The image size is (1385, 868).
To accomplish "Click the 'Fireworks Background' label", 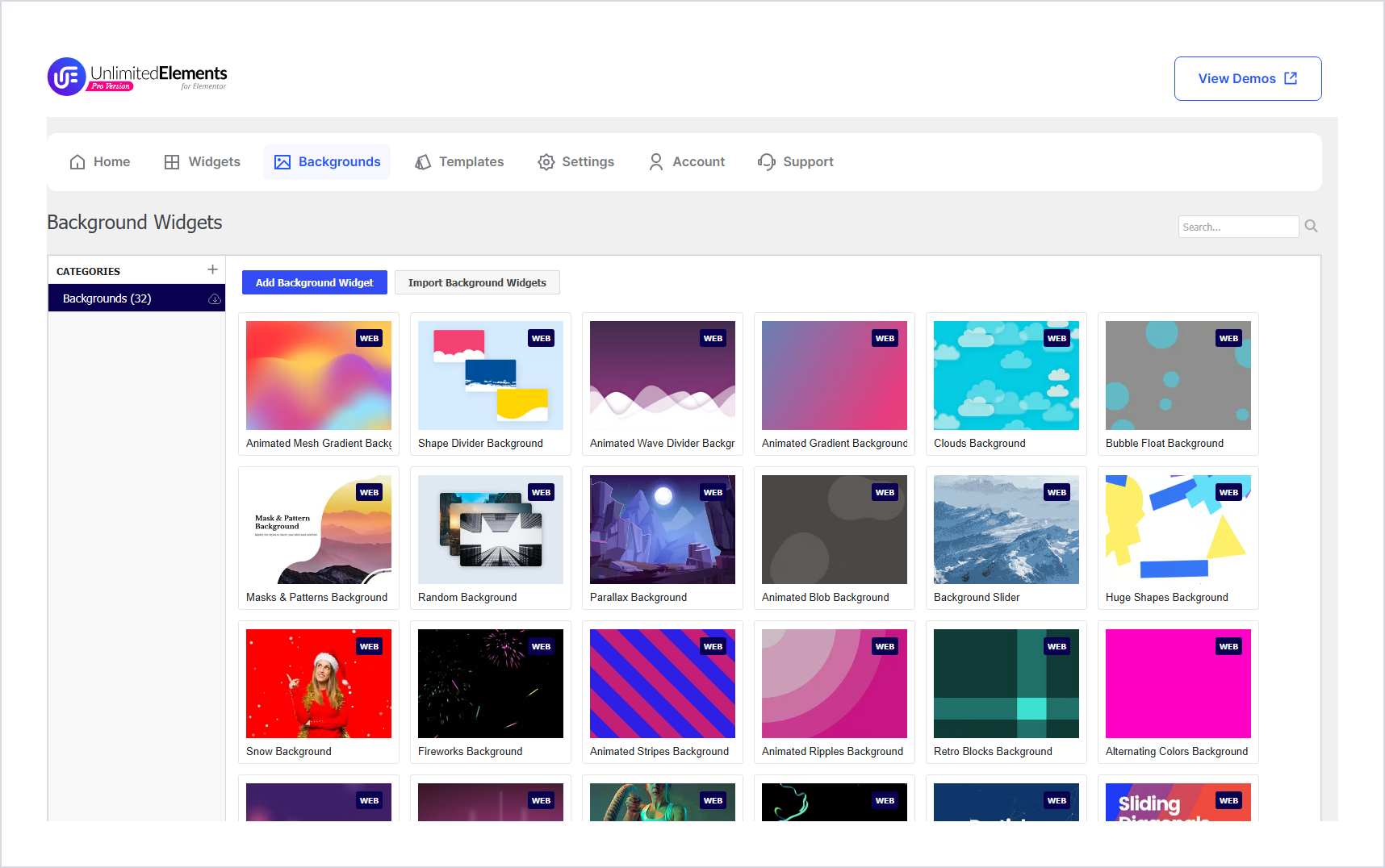I will [471, 752].
